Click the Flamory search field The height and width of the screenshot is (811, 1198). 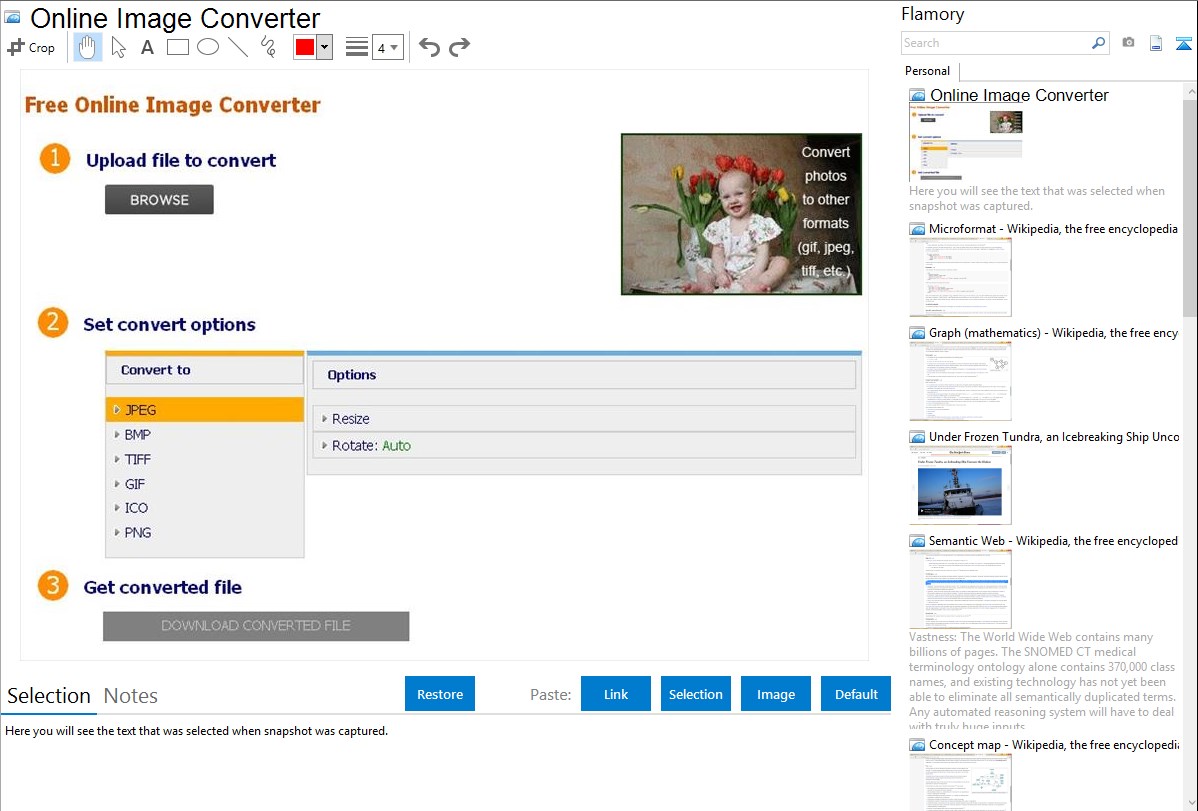995,43
